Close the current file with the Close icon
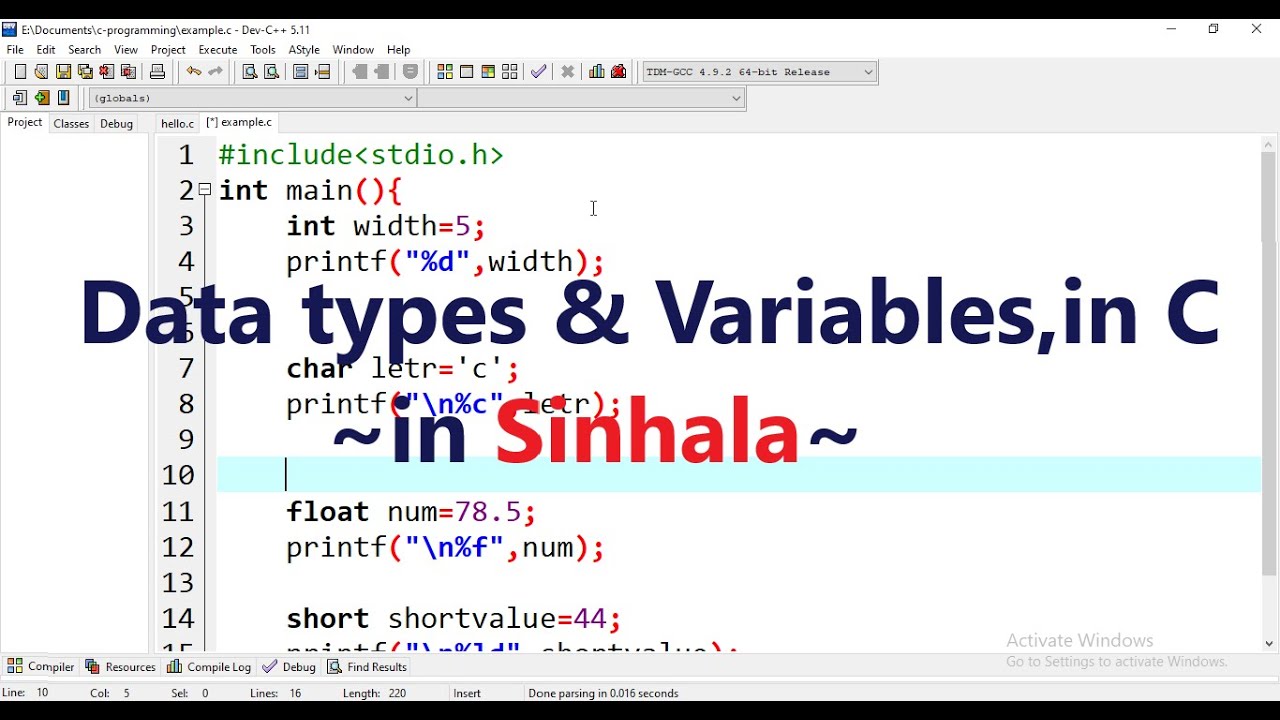Viewport: 1280px width, 720px height. [106, 71]
